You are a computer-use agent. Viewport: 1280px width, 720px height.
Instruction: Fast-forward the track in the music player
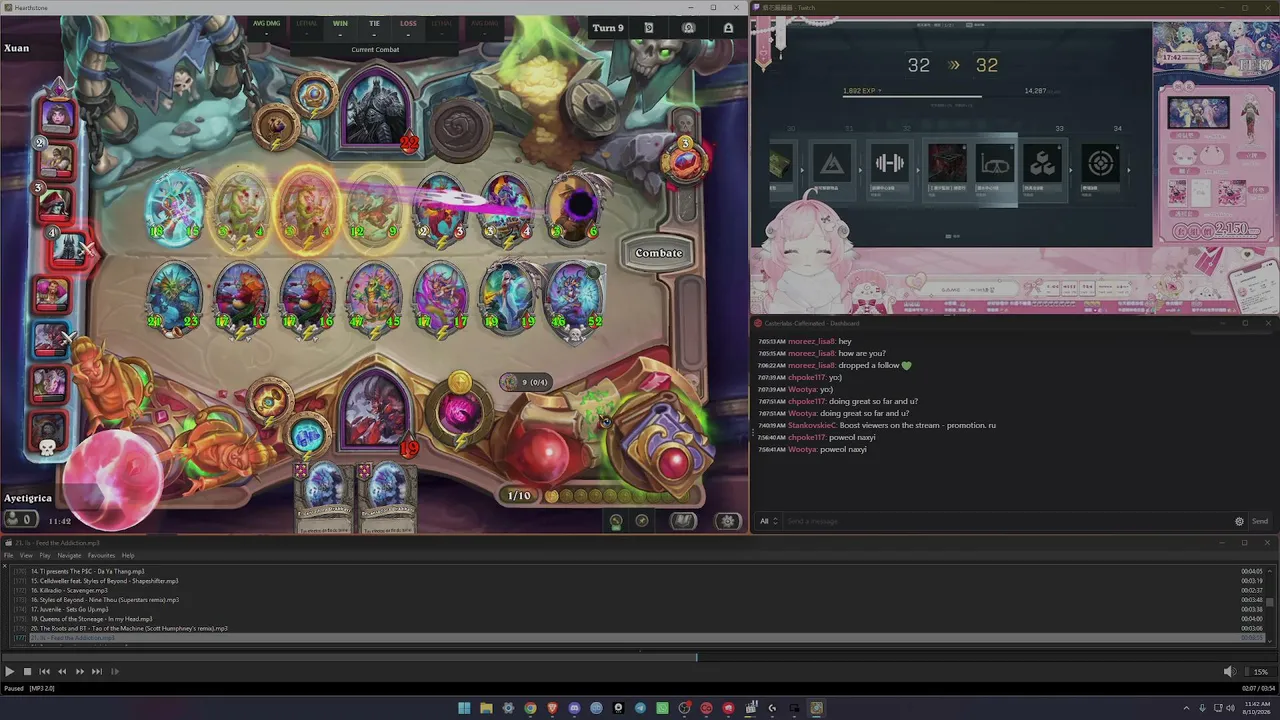[80, 672]
